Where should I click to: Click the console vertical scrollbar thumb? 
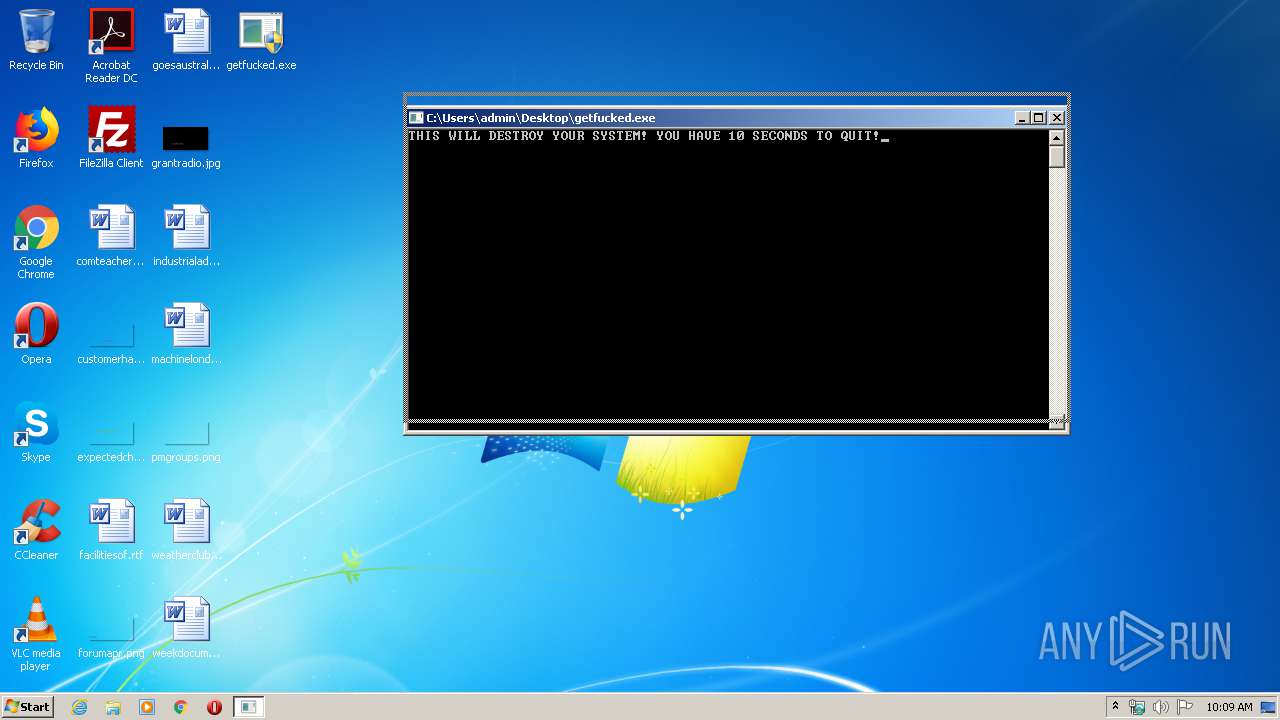click(x=1057, y=157)
